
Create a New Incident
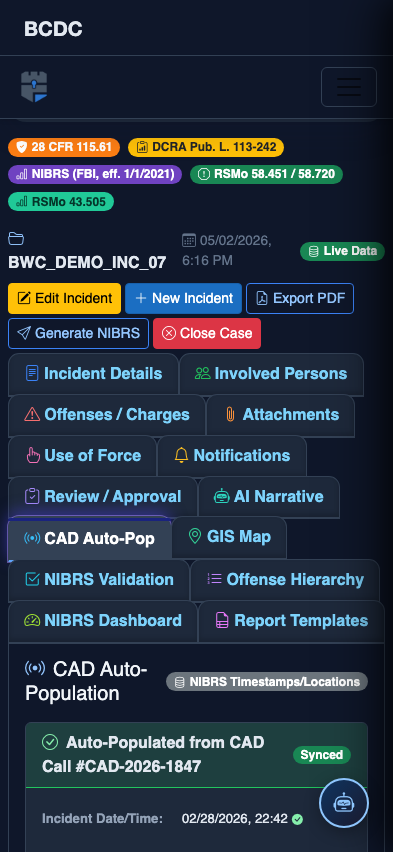coord(184,298)
